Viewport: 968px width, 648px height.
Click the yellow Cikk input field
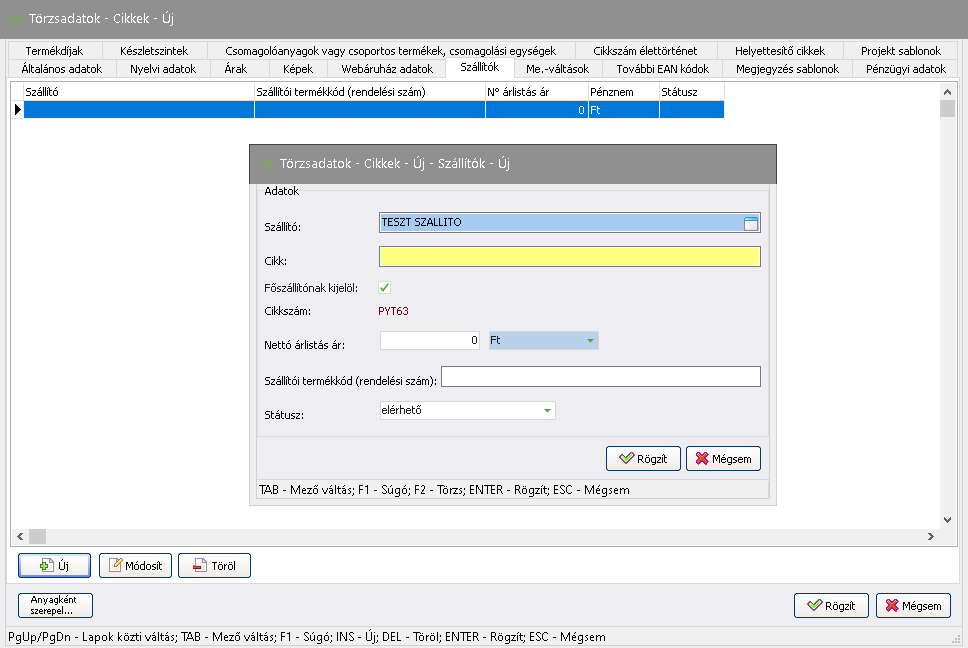(x=569, y=257)
